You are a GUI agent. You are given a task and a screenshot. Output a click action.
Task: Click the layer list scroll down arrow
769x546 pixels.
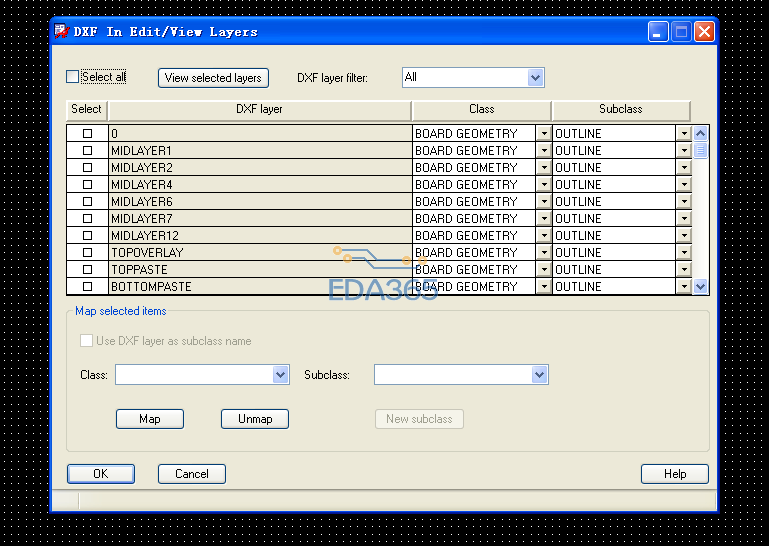pos(700,286)
